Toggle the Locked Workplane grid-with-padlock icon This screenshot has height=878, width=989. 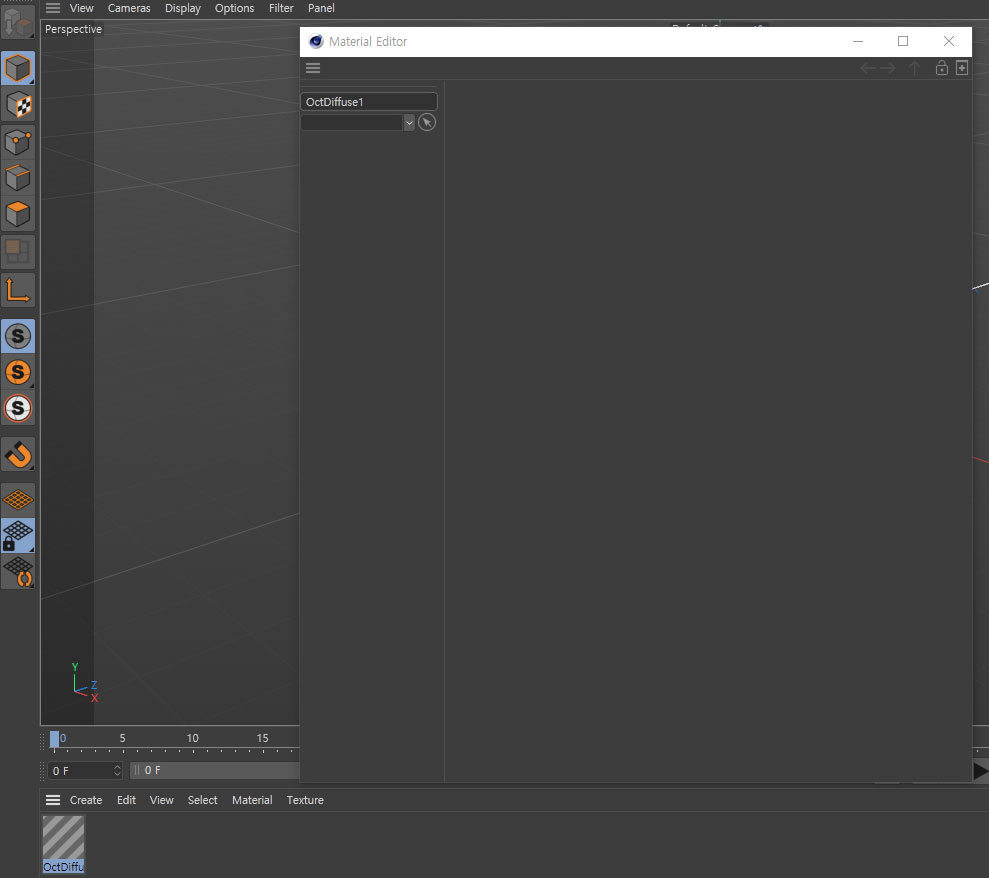tap(18, 536)
